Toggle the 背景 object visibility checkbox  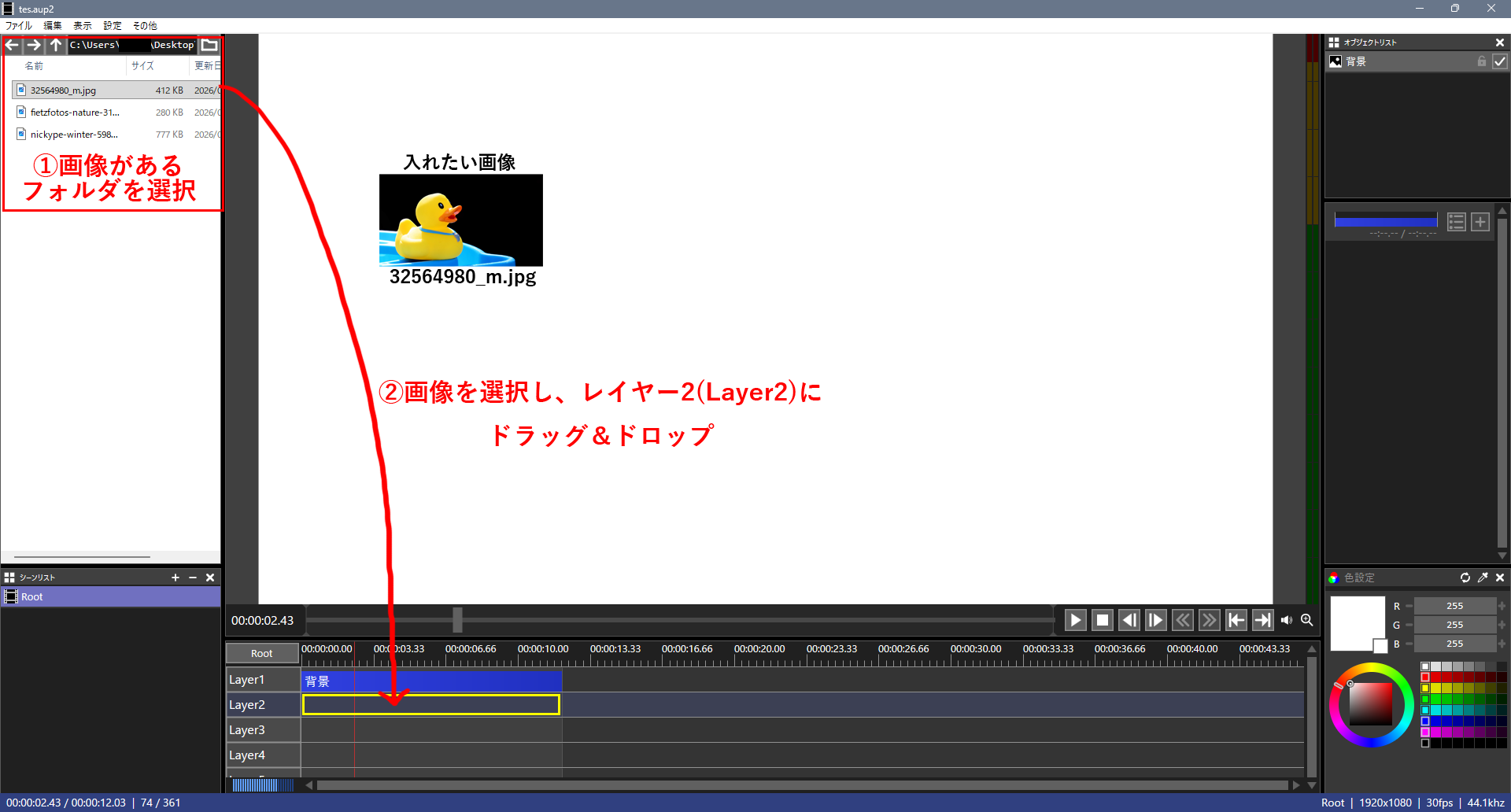(x=1500, y=61)
